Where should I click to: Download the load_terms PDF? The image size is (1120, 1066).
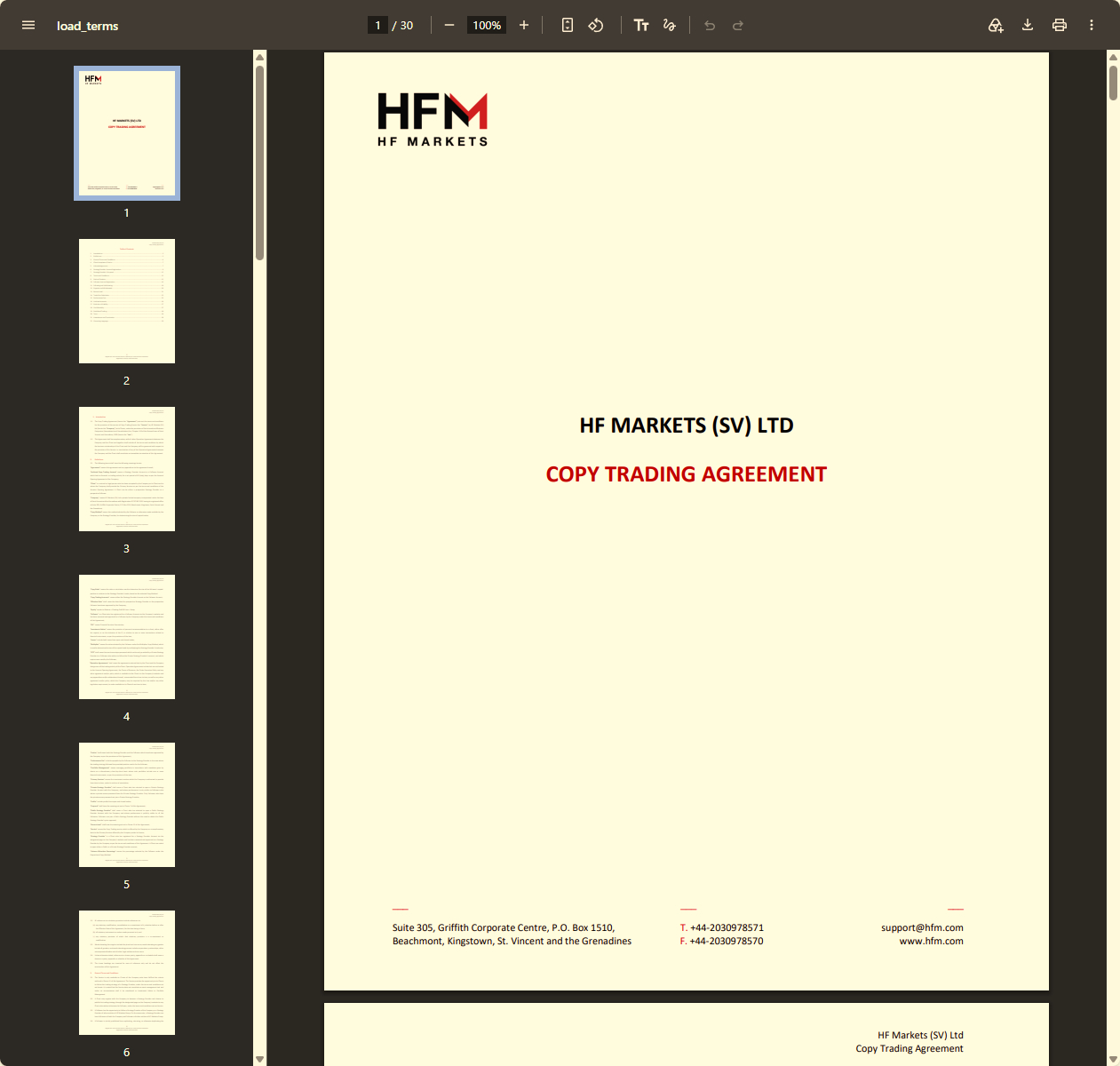click(1028, 25)
